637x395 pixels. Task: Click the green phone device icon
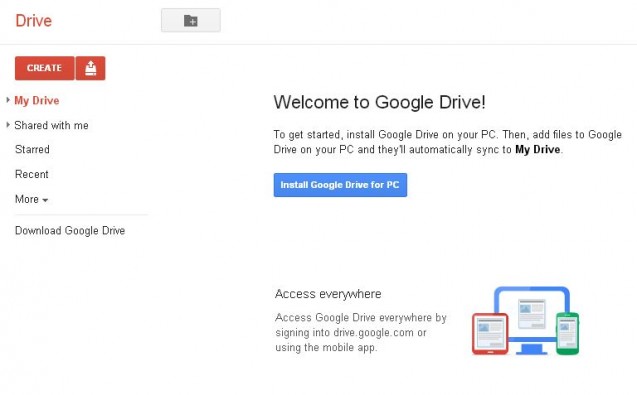pos(568,334)
